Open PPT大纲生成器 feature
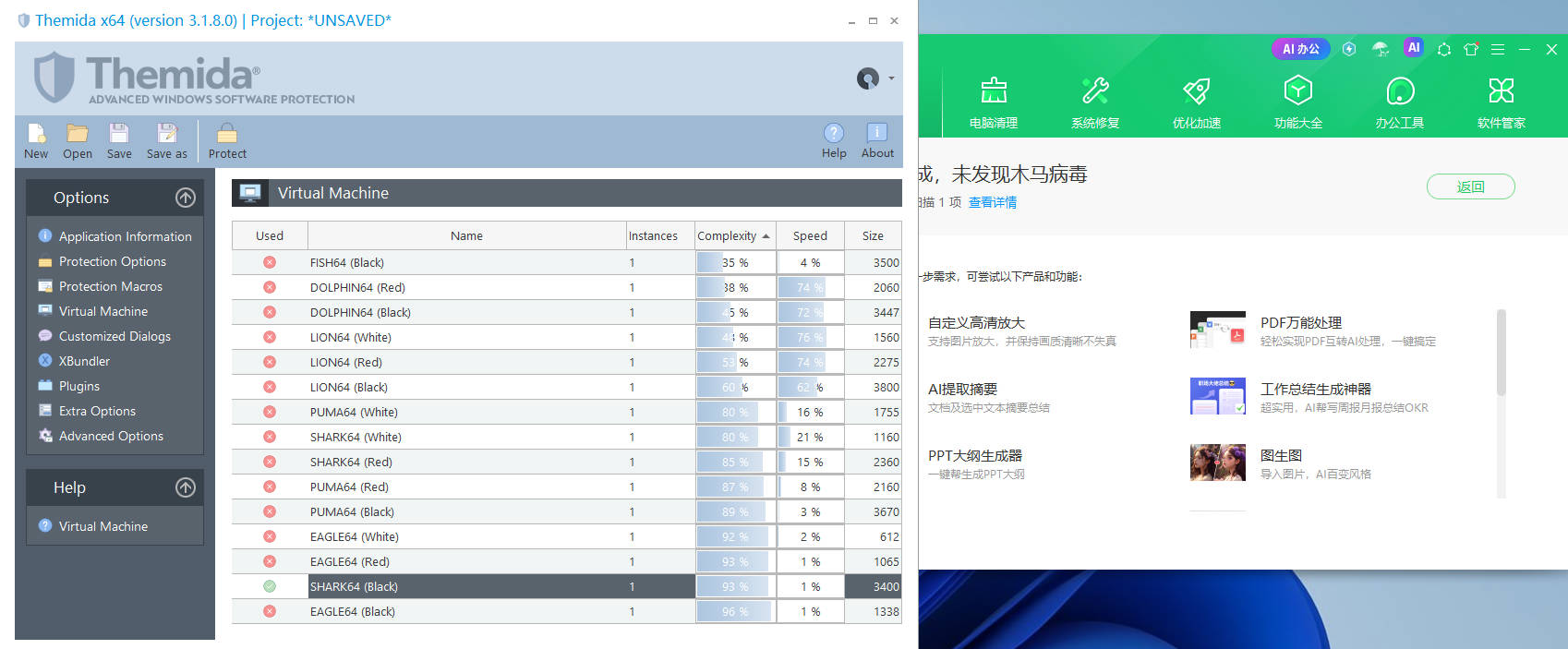The image size is (1568, 649). [x=975, y=455]
